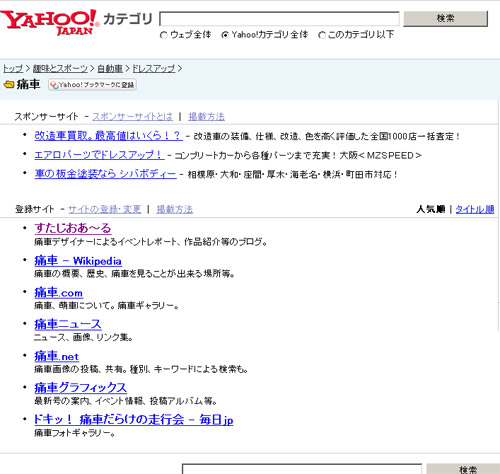
Task: Open the 痛車 - Wikipedia link
Action: coord(78,261)
